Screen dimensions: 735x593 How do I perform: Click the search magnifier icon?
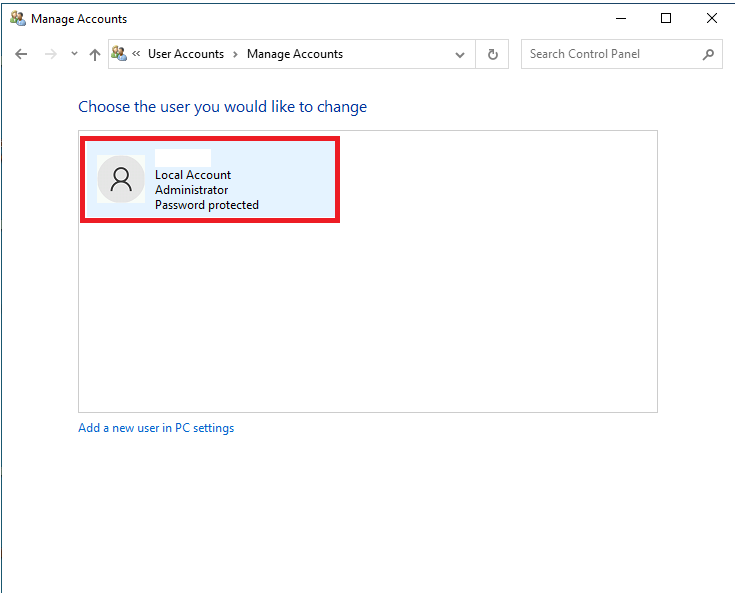tap(708, 54)
